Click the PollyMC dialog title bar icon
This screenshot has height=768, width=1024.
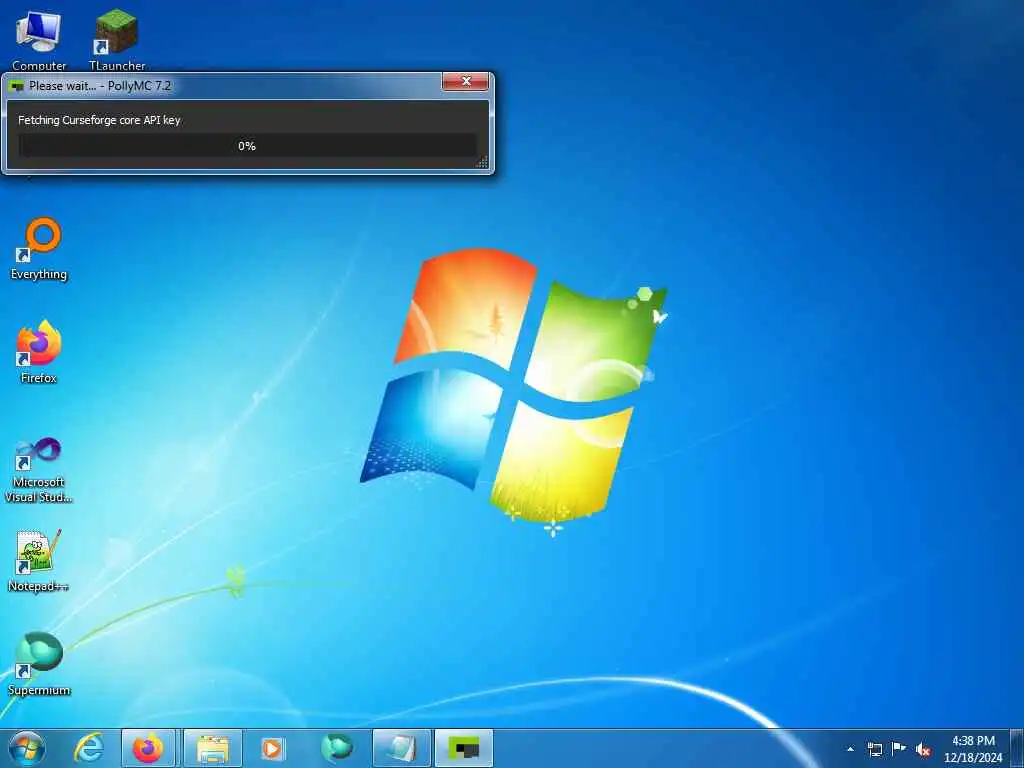(17, 86)
